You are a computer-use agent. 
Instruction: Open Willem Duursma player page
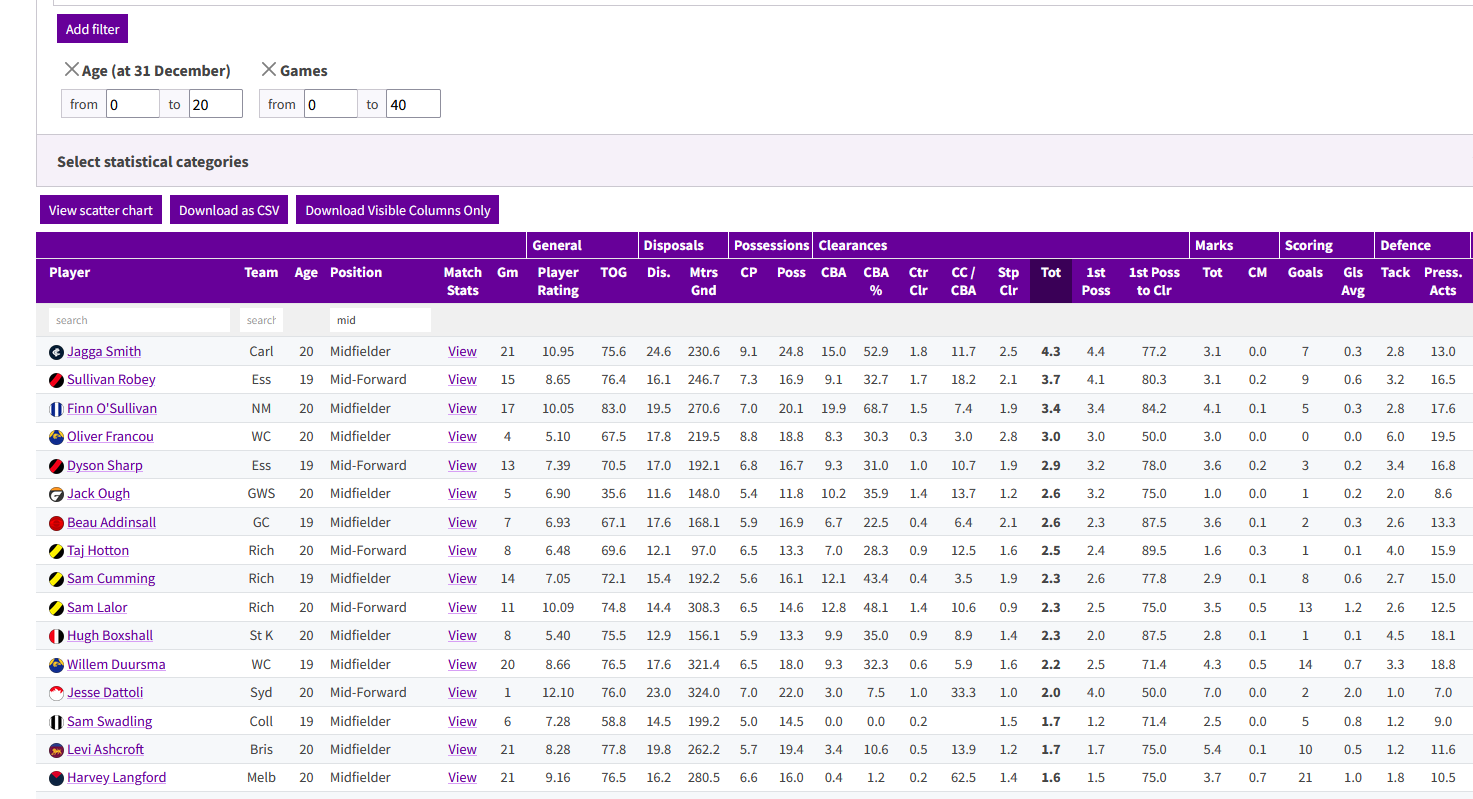click(x=116, y=665)
